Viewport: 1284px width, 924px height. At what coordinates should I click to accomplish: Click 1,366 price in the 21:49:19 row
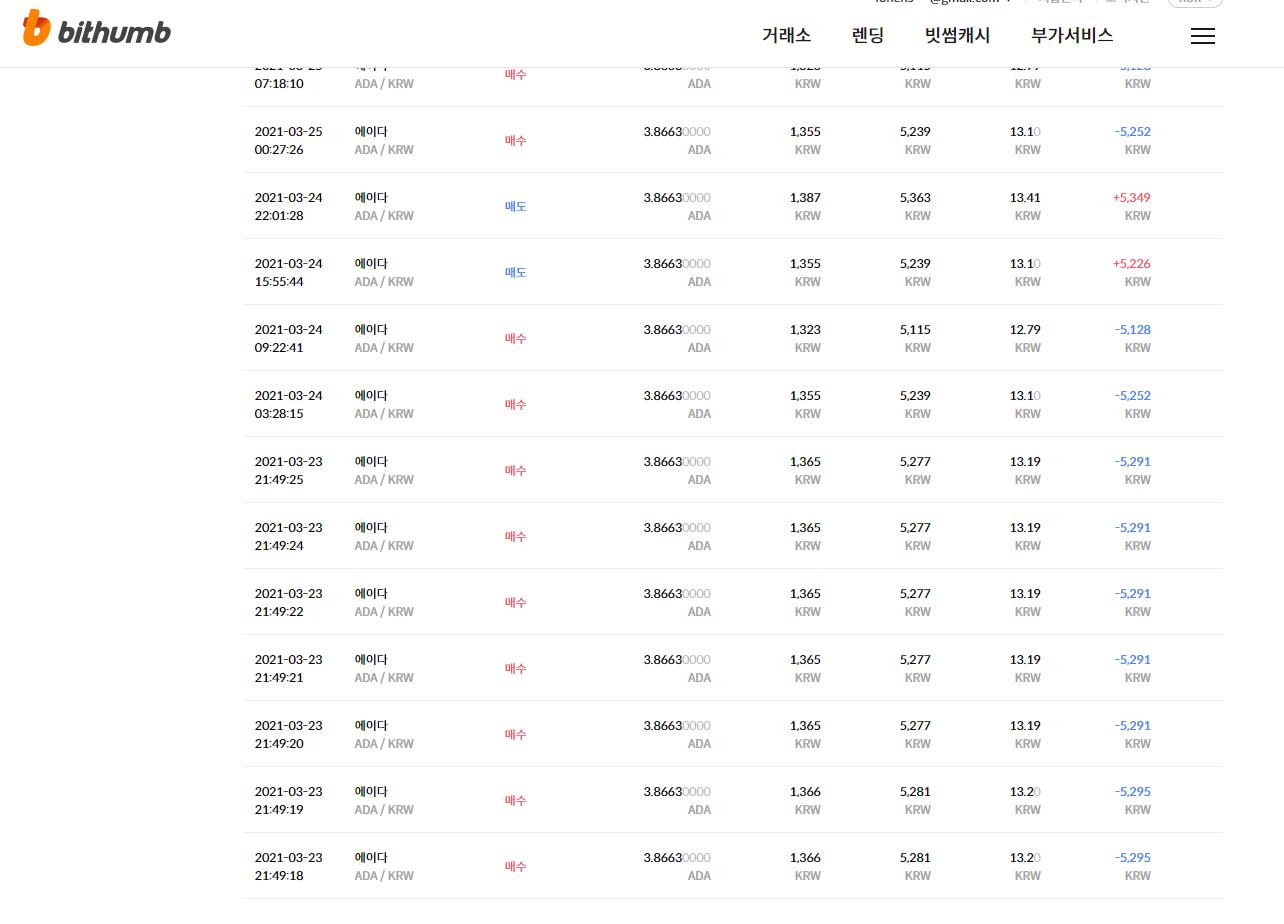click(x=805, y=792)
